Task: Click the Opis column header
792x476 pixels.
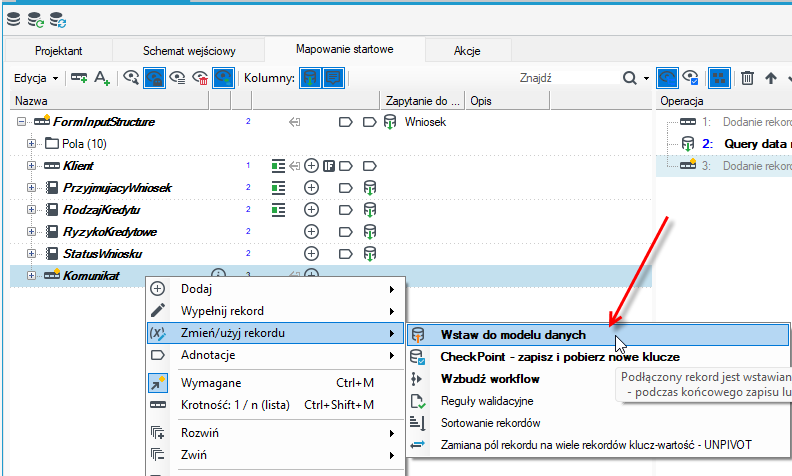Action: point(508,101)
